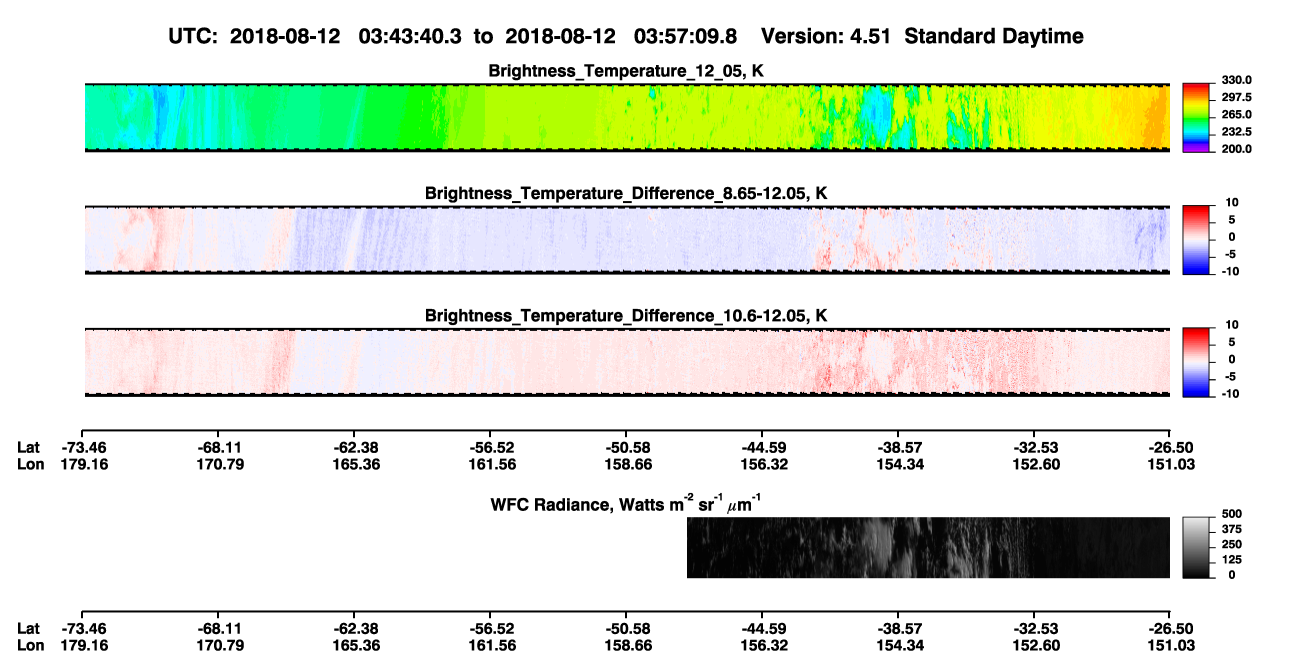Screen dimensions: 1300x667
Task: Click the grayscale WFC Radiance colorbar
Action: 1196,548
